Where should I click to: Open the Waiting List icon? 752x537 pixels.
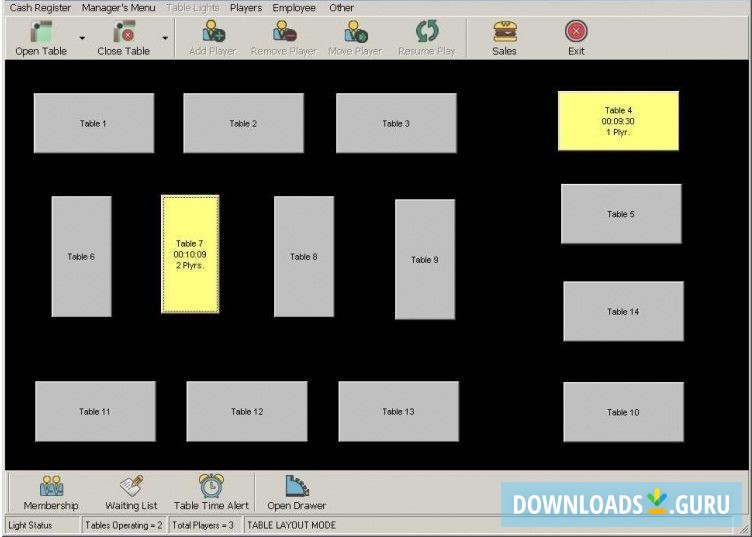click(x=131, y=486)
